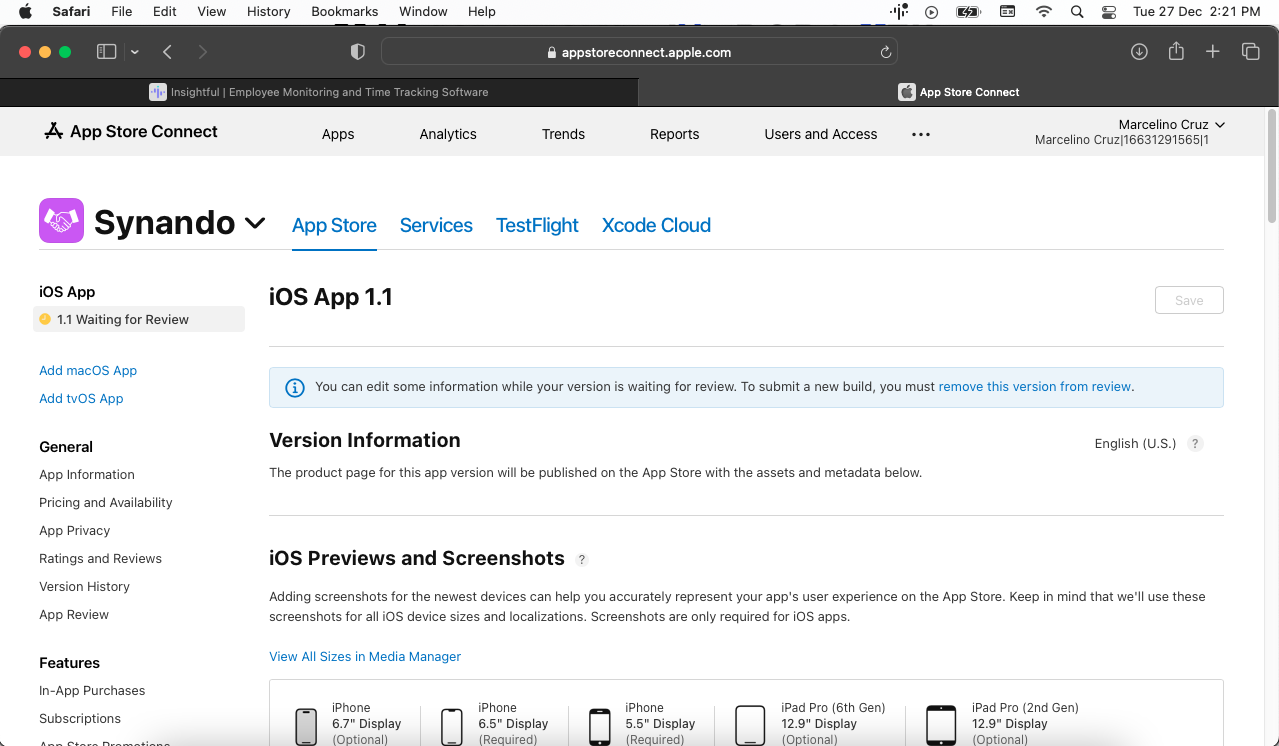
Task: Select the App Store tab
Action: (x=334, y=226)
